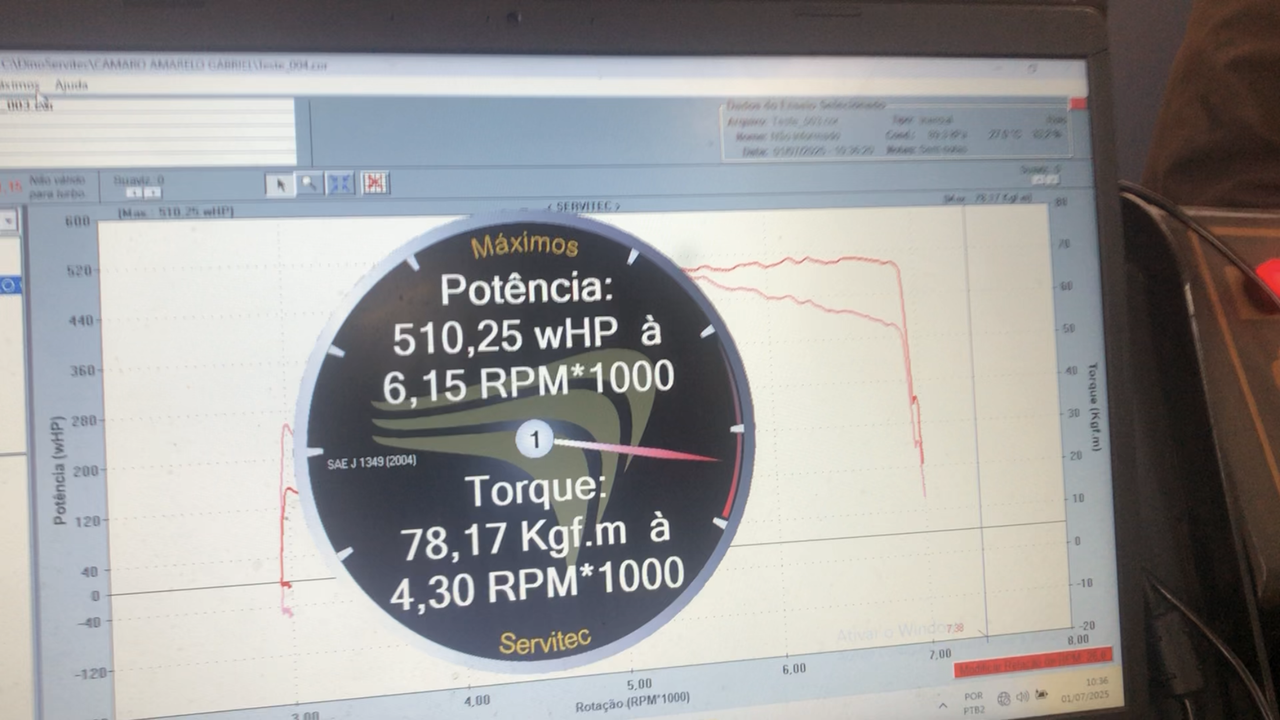This screenshot has width=1280, height=720.
Task: Select the arrow pointer tool
Action: pyautogui.click(x=280, y=184)
